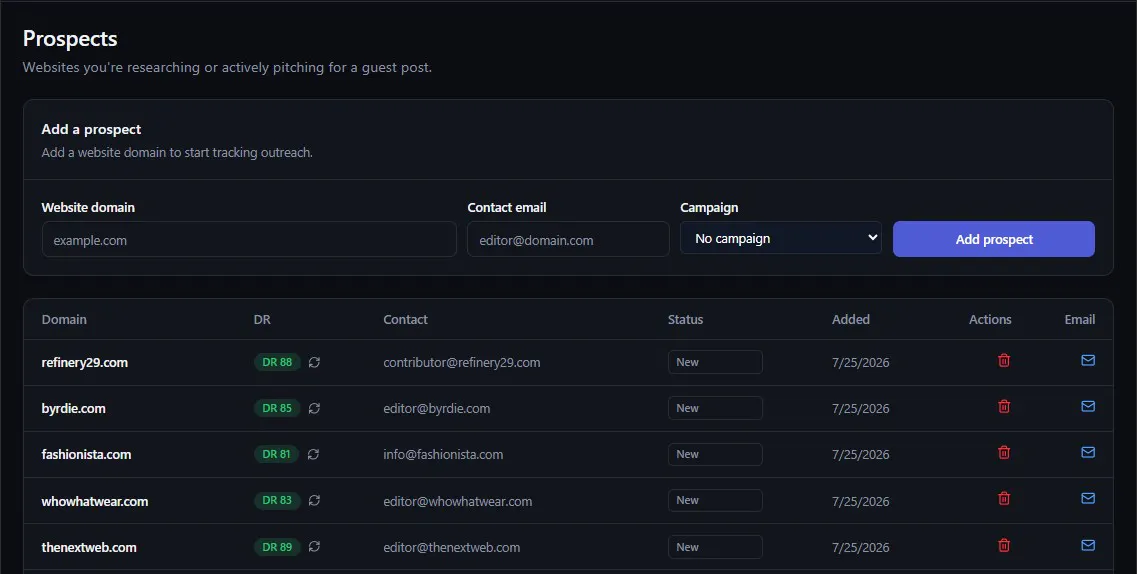Select the byrdie.com domain name
This screenshot has width=1137, height=574.
[x=73, y=409]
